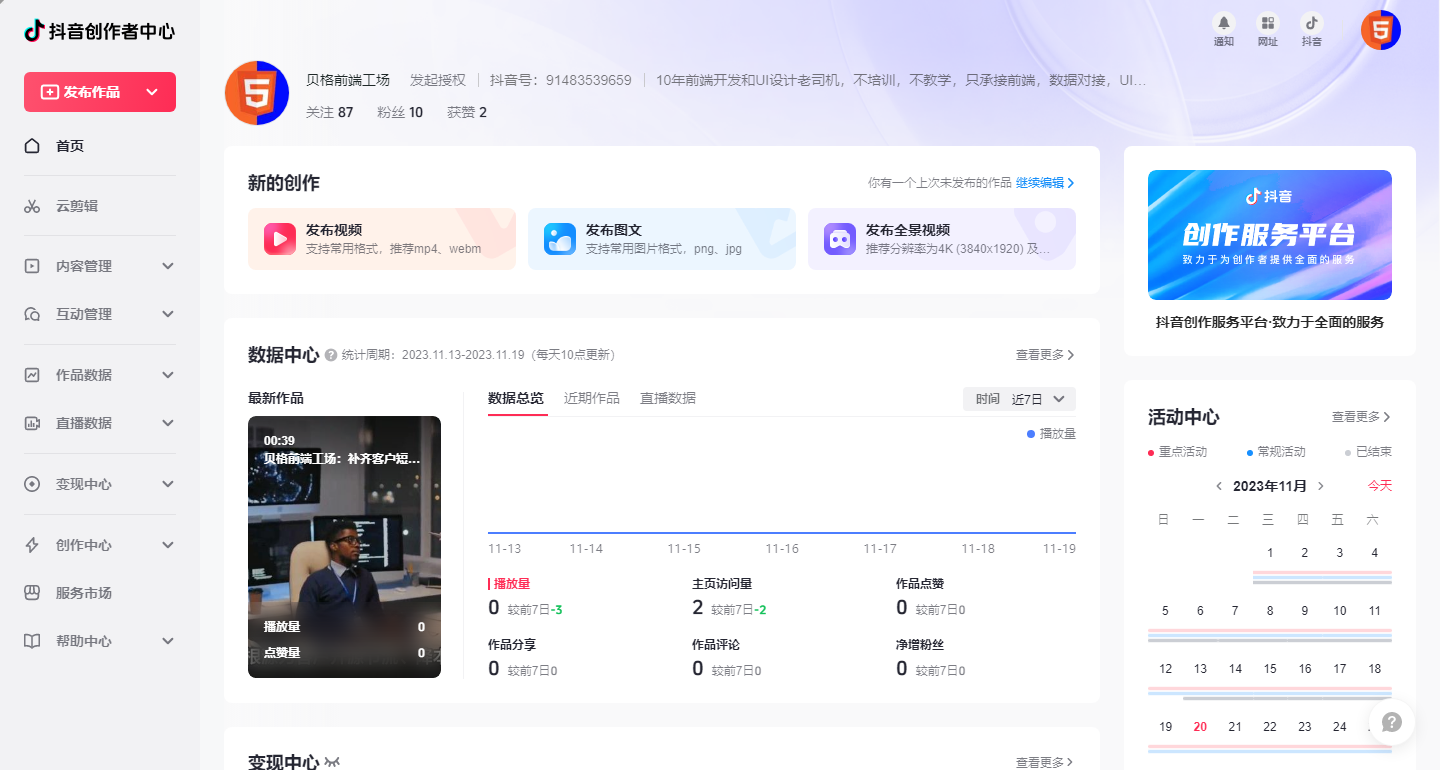Toggle the 播放量 chart legend

tap(1051, 434)
